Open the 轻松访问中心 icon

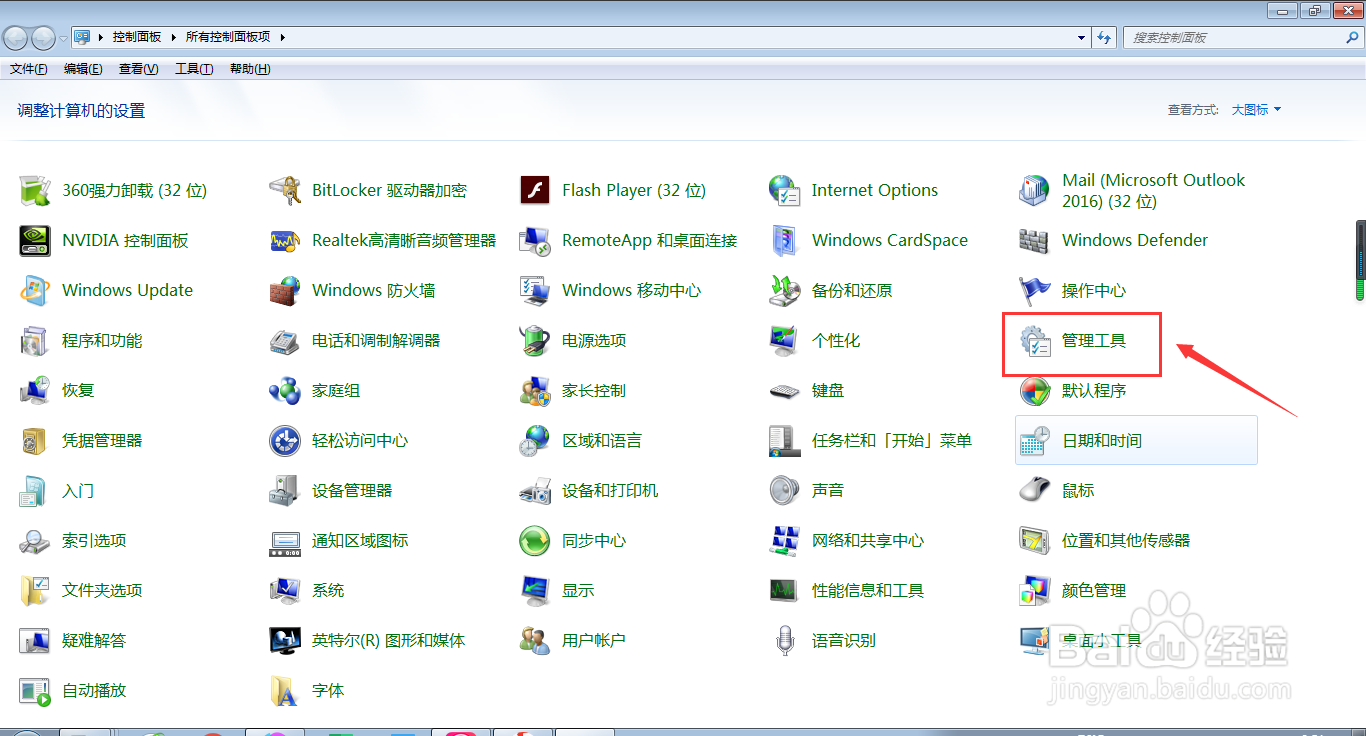[x=285, y=440]
